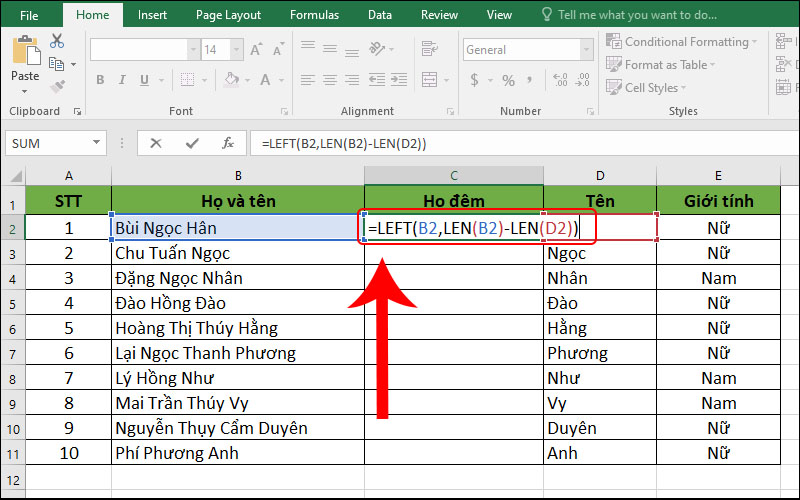
Task: Open the Merge & Center dropdown arrow
Action: pyautogui.click(x=446, y=80)
